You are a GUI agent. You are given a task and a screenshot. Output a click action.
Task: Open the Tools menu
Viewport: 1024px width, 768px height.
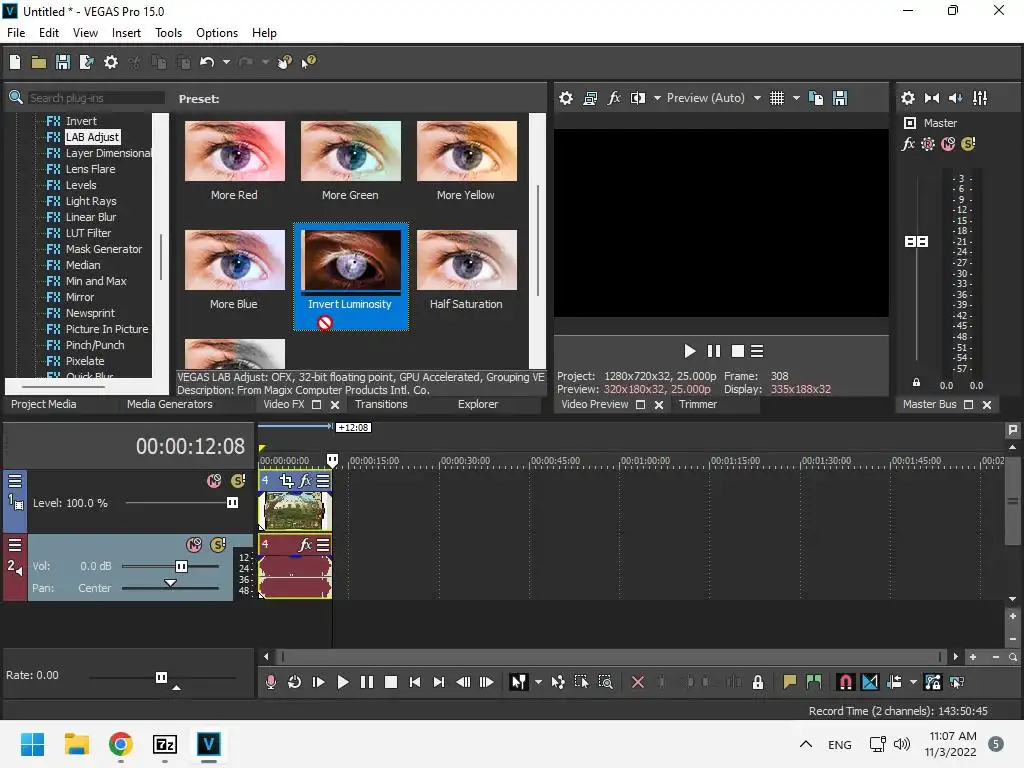tap(168, 33)
